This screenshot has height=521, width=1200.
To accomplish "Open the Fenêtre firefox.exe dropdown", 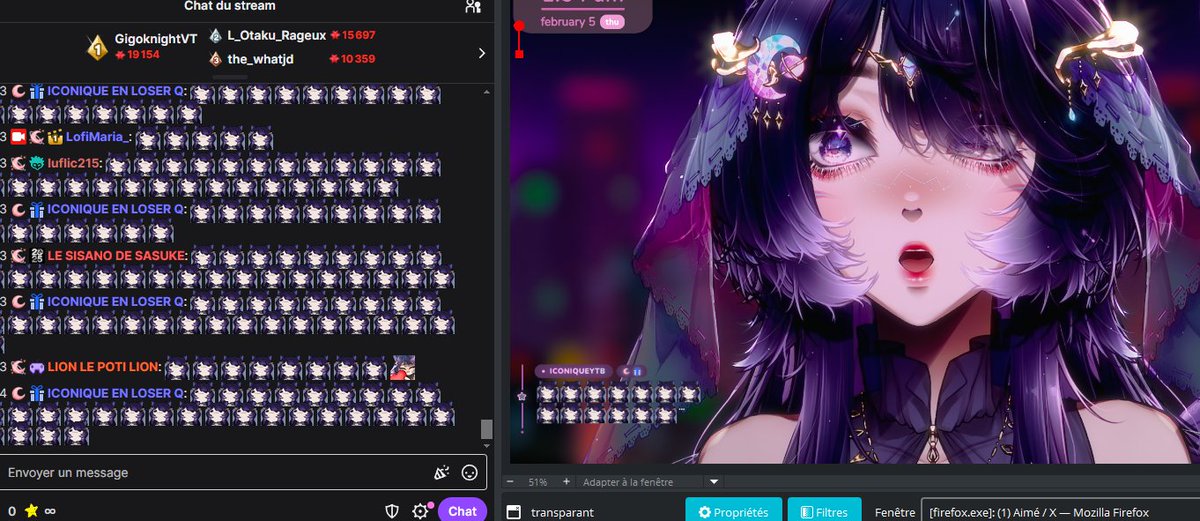I will click(1059, 512).
